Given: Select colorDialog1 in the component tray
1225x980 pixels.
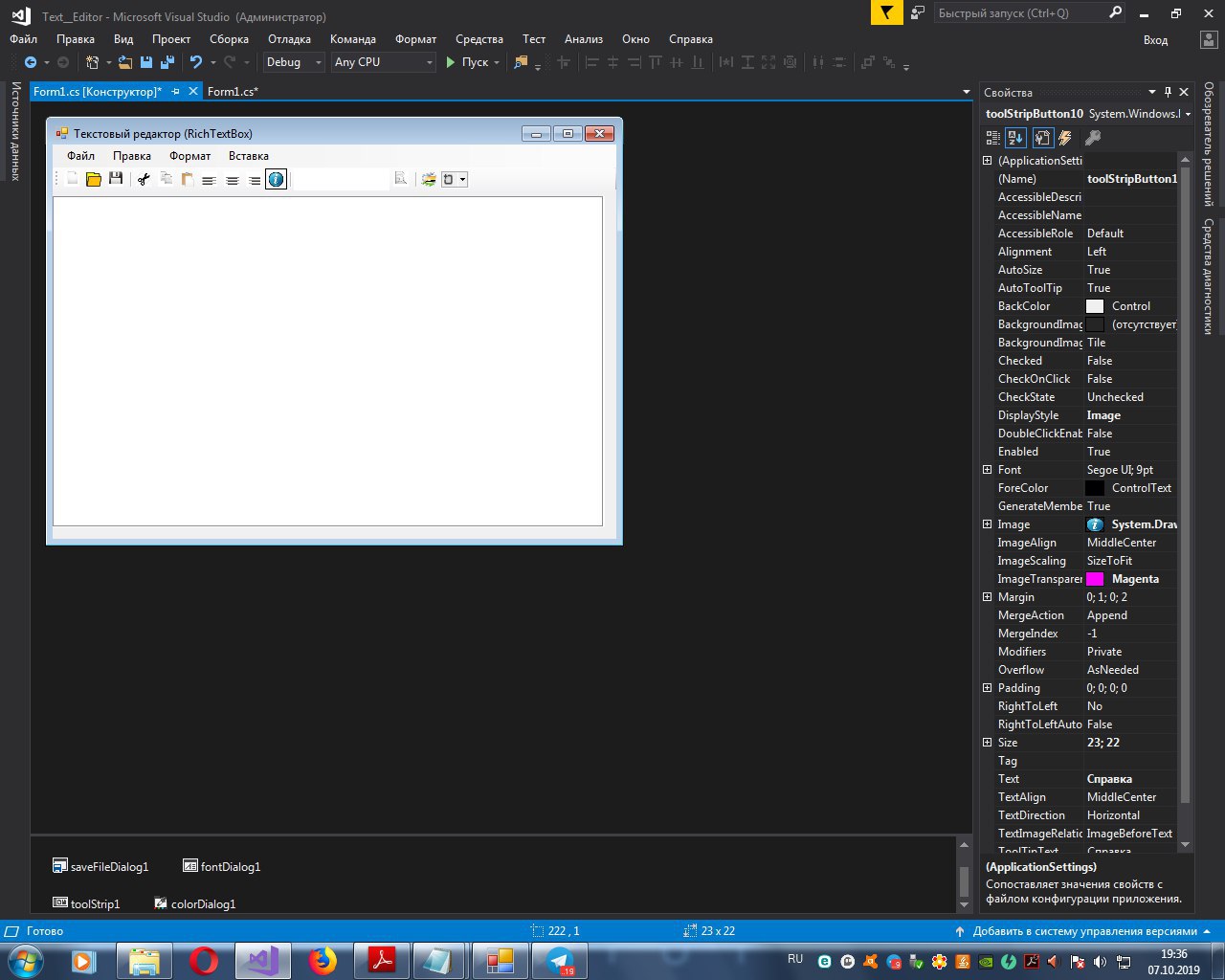Looking at the screenshot, I should 194,903.
